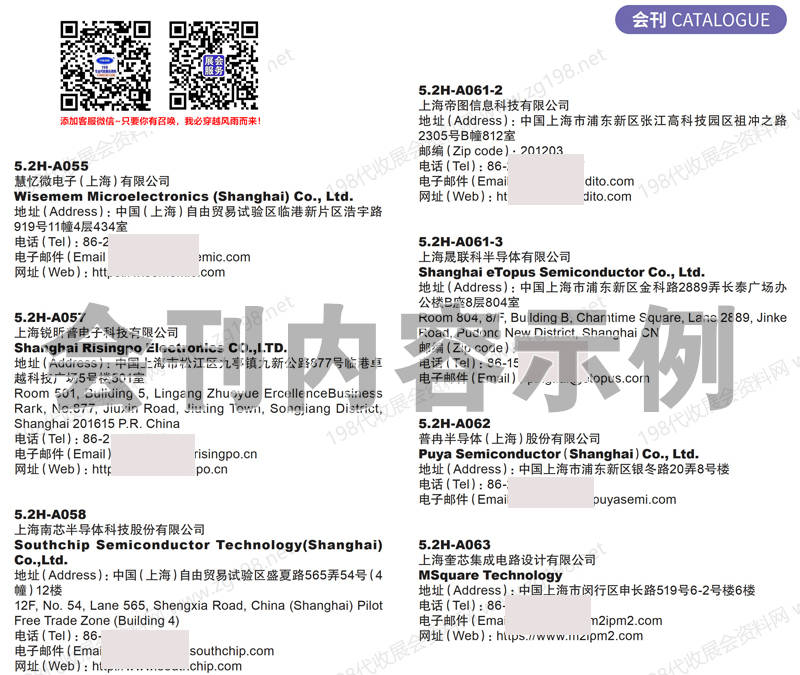Click the eTopus address line 金科路2889弄
The width and height of the screenshot is (800, 675).
pos(603,287)
